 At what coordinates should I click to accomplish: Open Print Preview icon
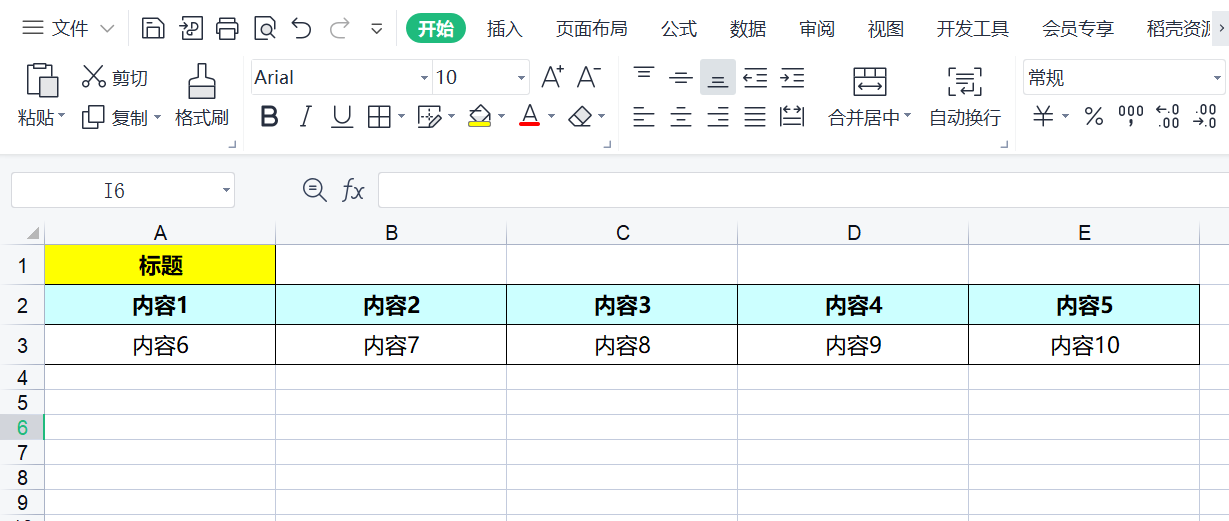[265, 28]
